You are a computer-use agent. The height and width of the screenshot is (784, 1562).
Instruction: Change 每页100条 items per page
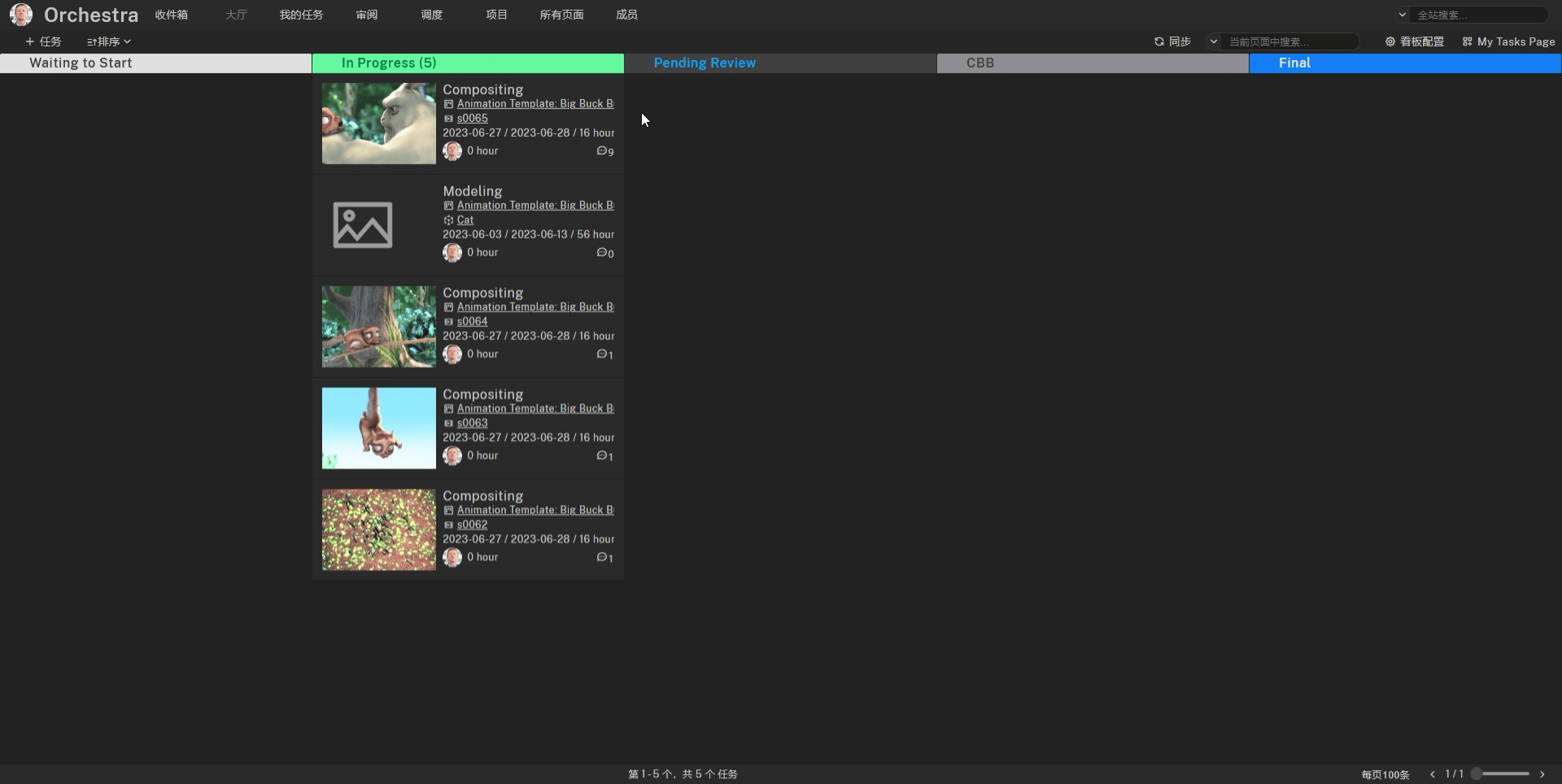(x=1385, y=774)
